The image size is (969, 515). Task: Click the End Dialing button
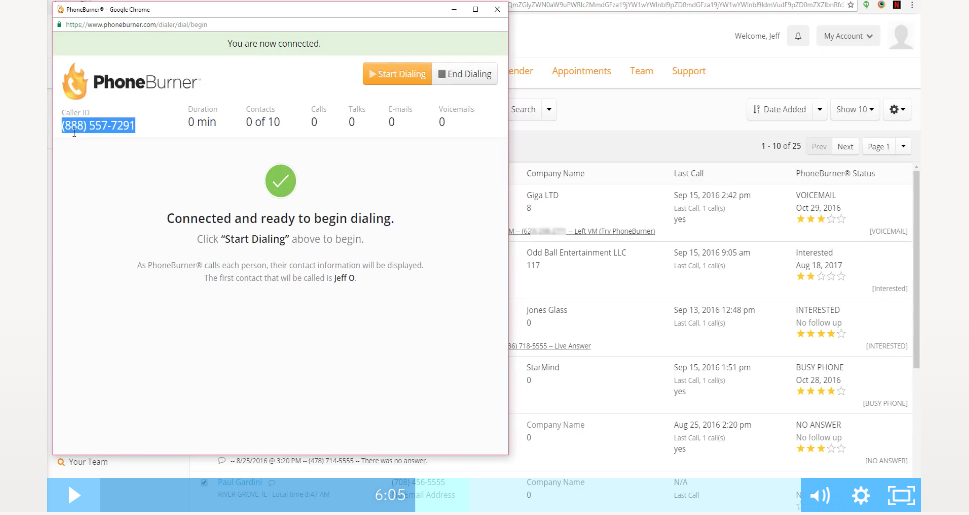(x=465, y=74)
